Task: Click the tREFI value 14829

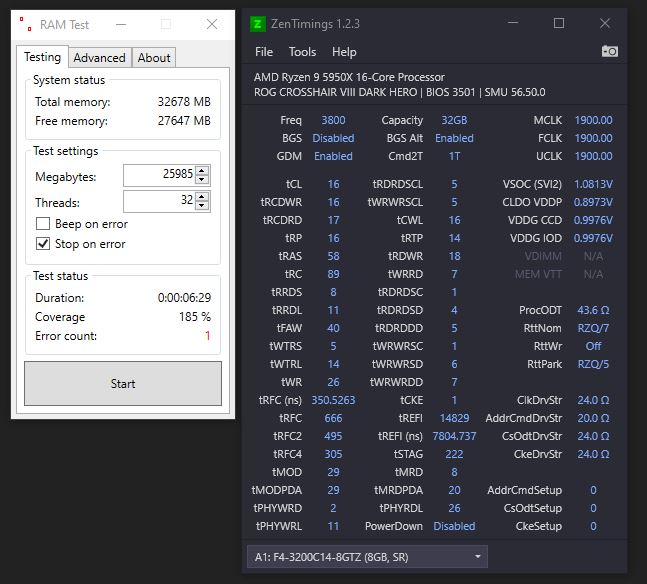Action: tap(454, 418)
